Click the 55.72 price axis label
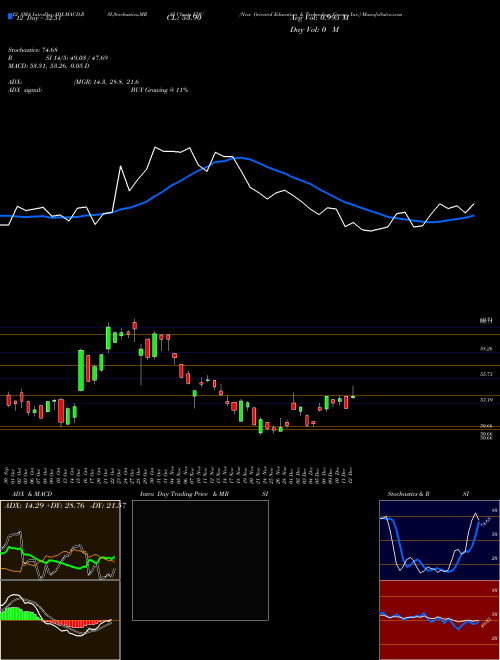Viewport: 500px width, 660px height. (486, 374)
